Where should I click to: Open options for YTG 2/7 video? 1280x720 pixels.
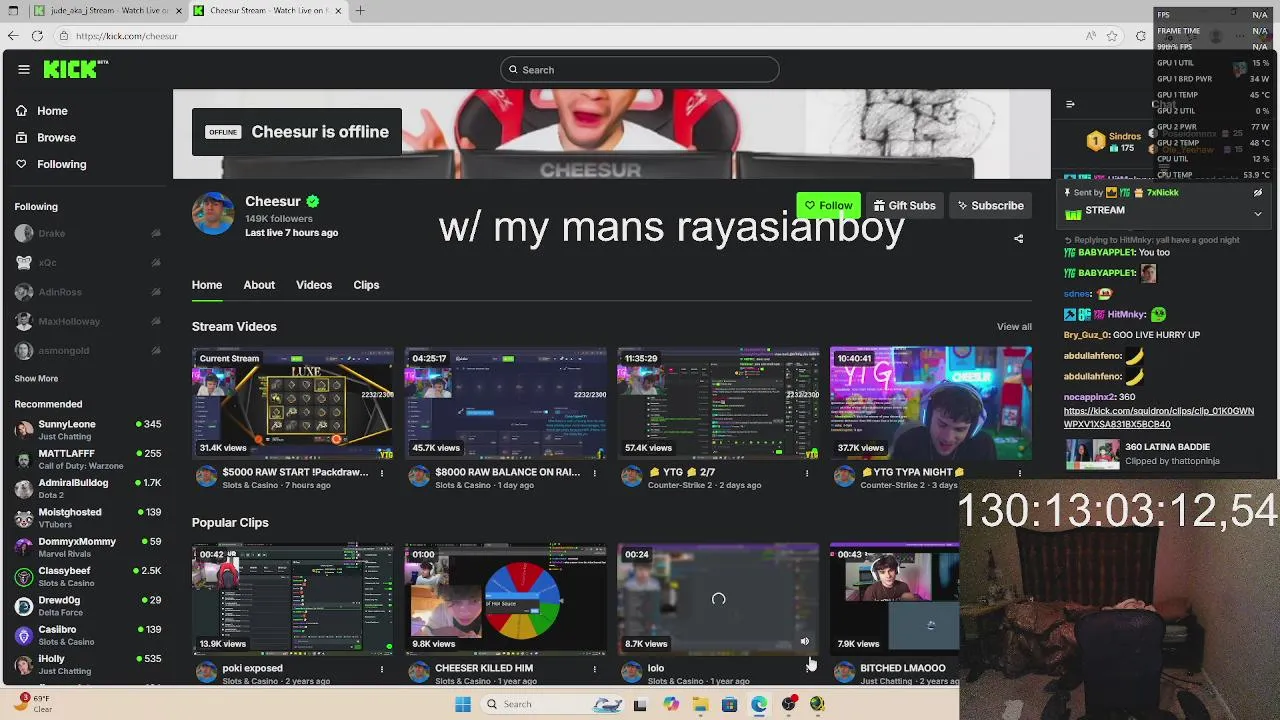807,473
